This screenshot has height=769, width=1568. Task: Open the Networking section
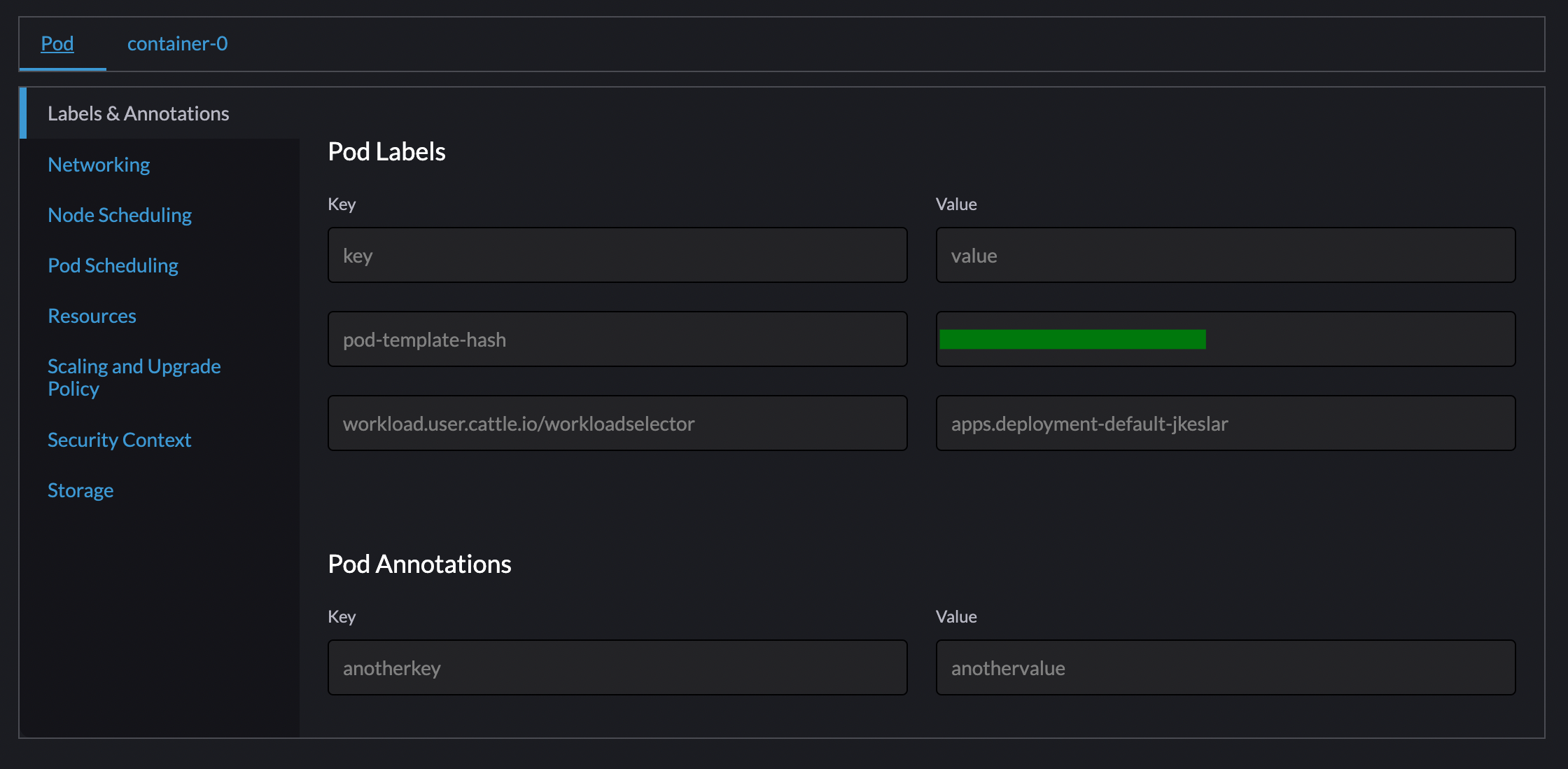point(99,164)
